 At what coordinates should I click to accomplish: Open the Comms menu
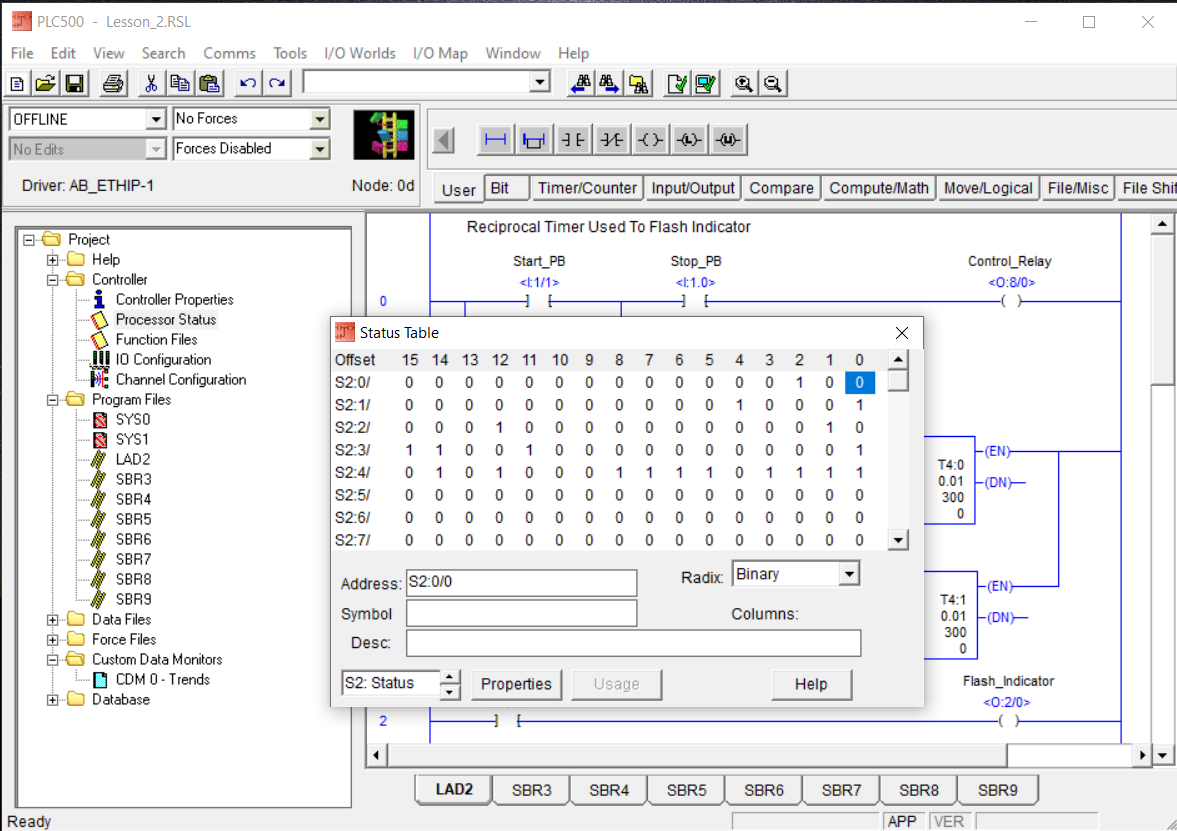pyautogui.click(x=230, y=53)
